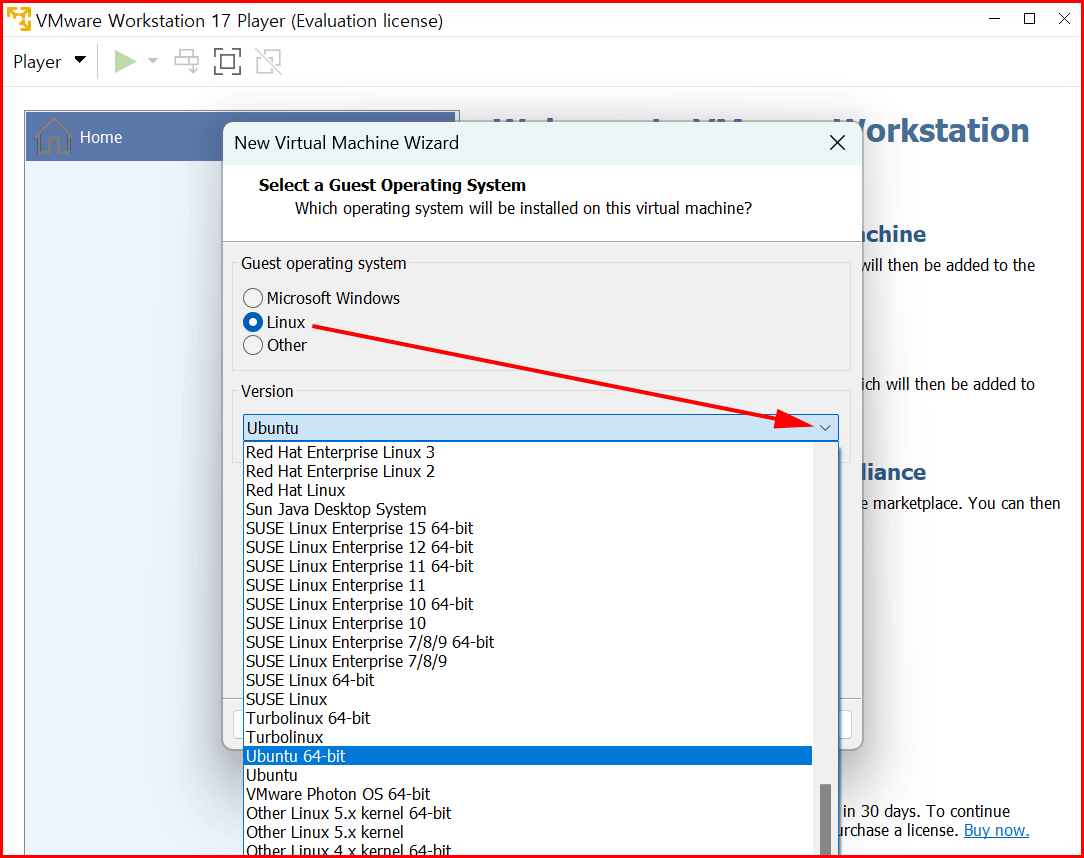The height and width of the screenshot is (858, 1084).
Task: Close the VMware Workstation Player window
Action: 1065,19
